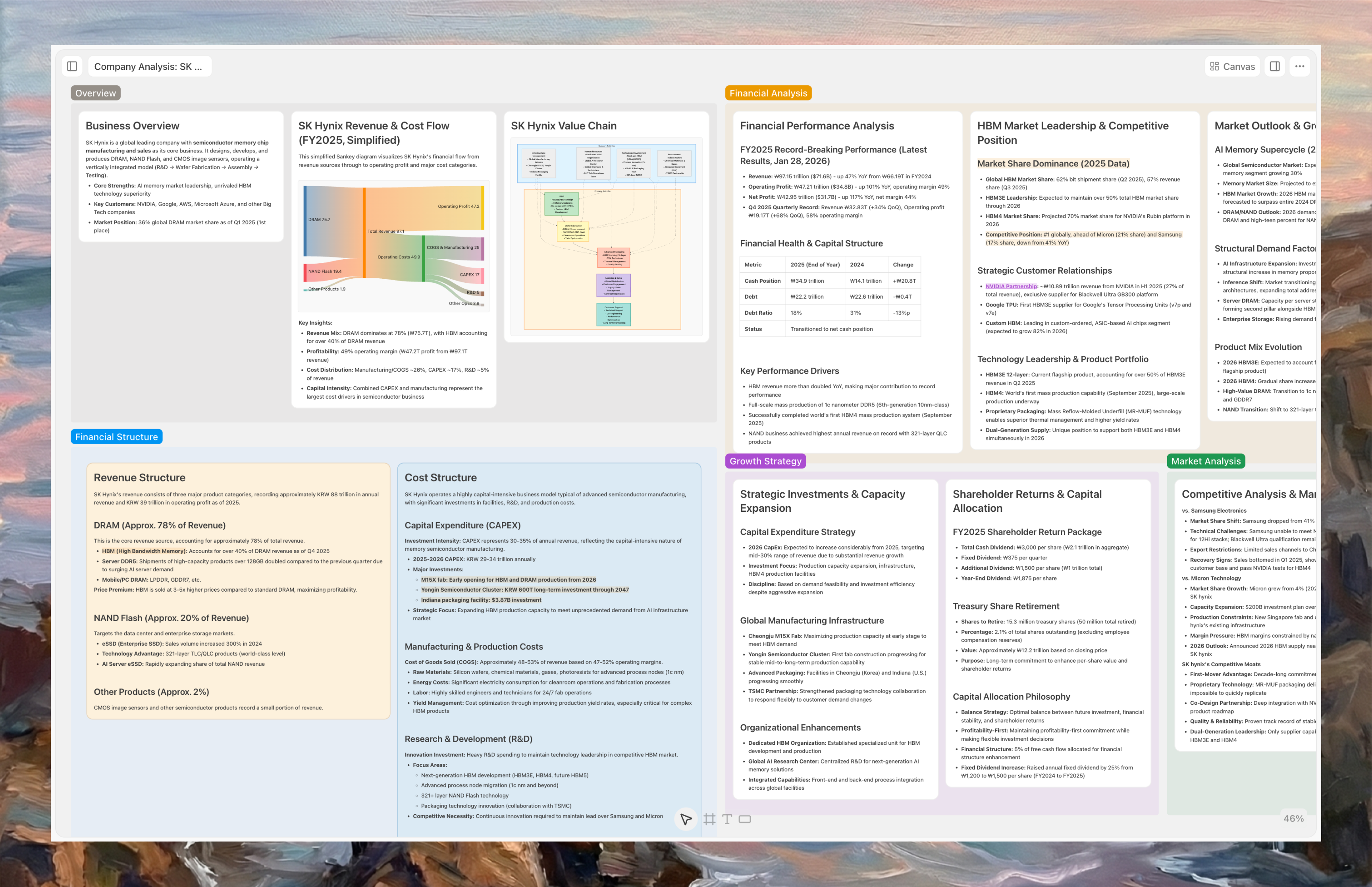Image resolution: width=1372 pixels, height=887 pixels.
Task: Select the Financial Structure section label
Action: tap(116, 437)
